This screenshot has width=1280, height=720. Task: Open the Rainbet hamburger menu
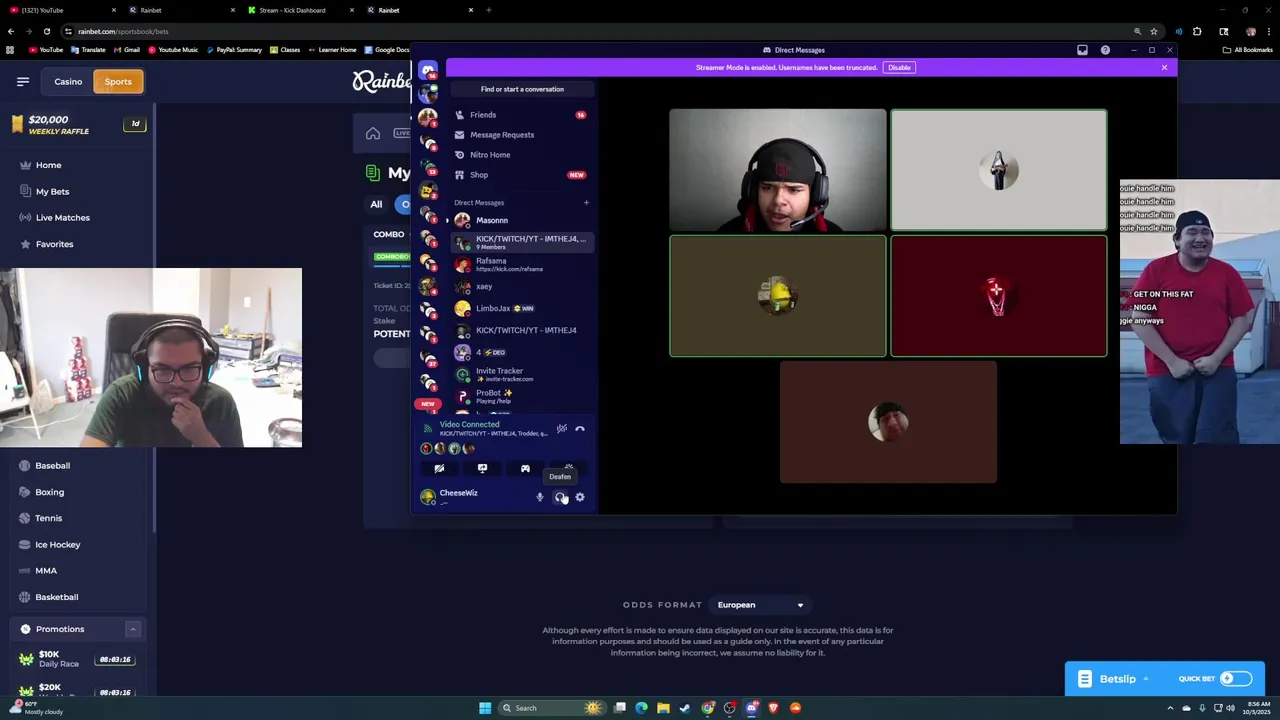[x=23, y=81]
